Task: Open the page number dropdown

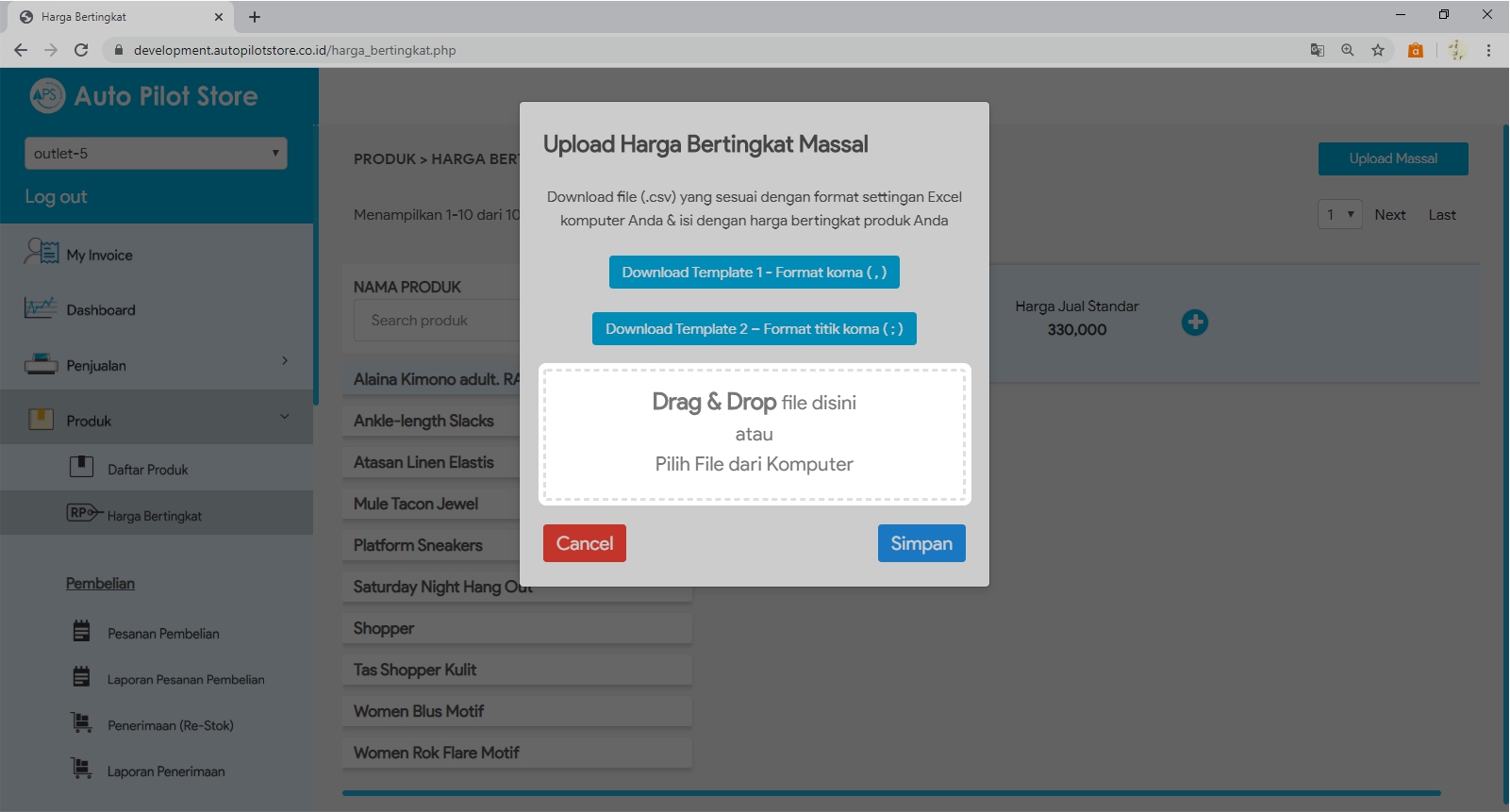Action: [x=1339, y=215]
